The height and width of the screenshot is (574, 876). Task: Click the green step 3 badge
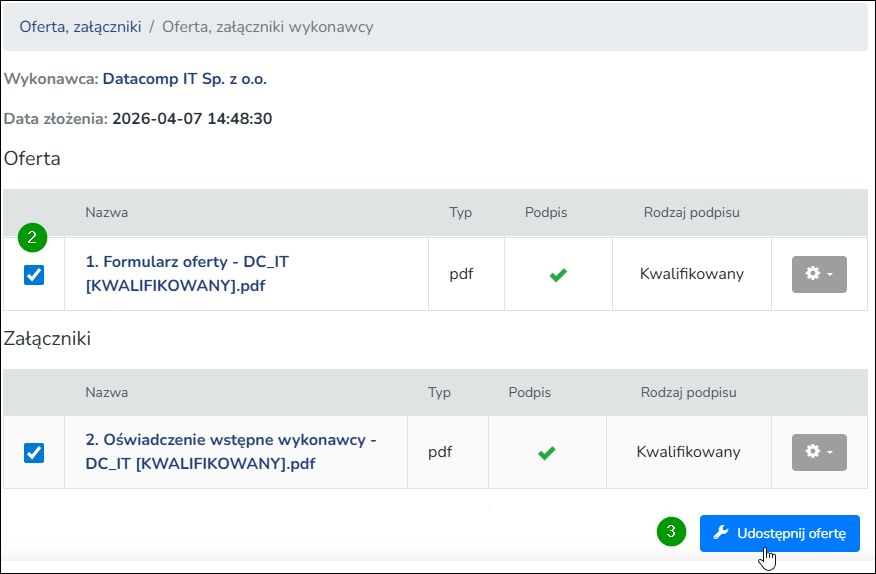(671, 531)
